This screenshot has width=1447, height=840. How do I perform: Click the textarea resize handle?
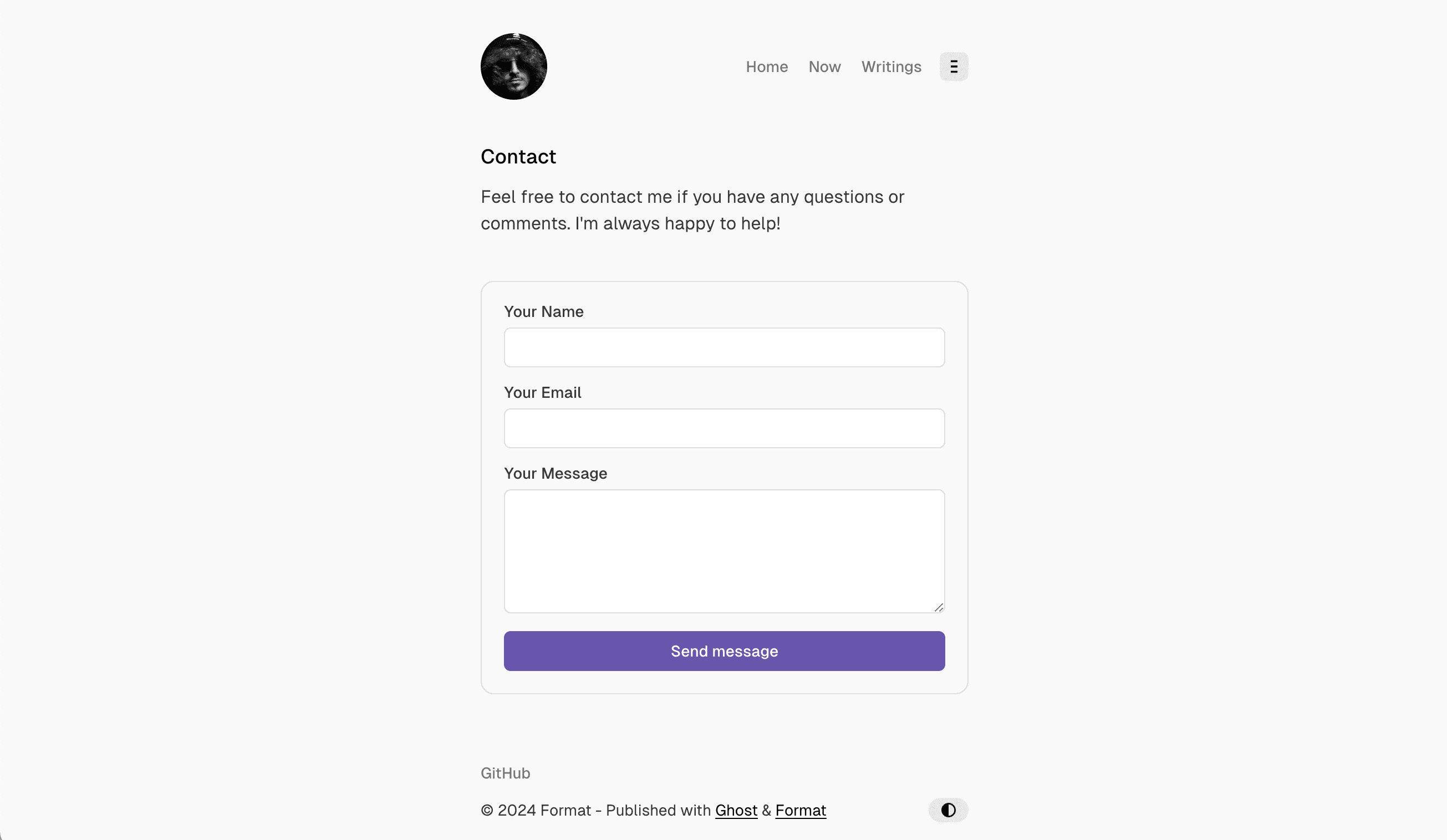click(940, 608)
